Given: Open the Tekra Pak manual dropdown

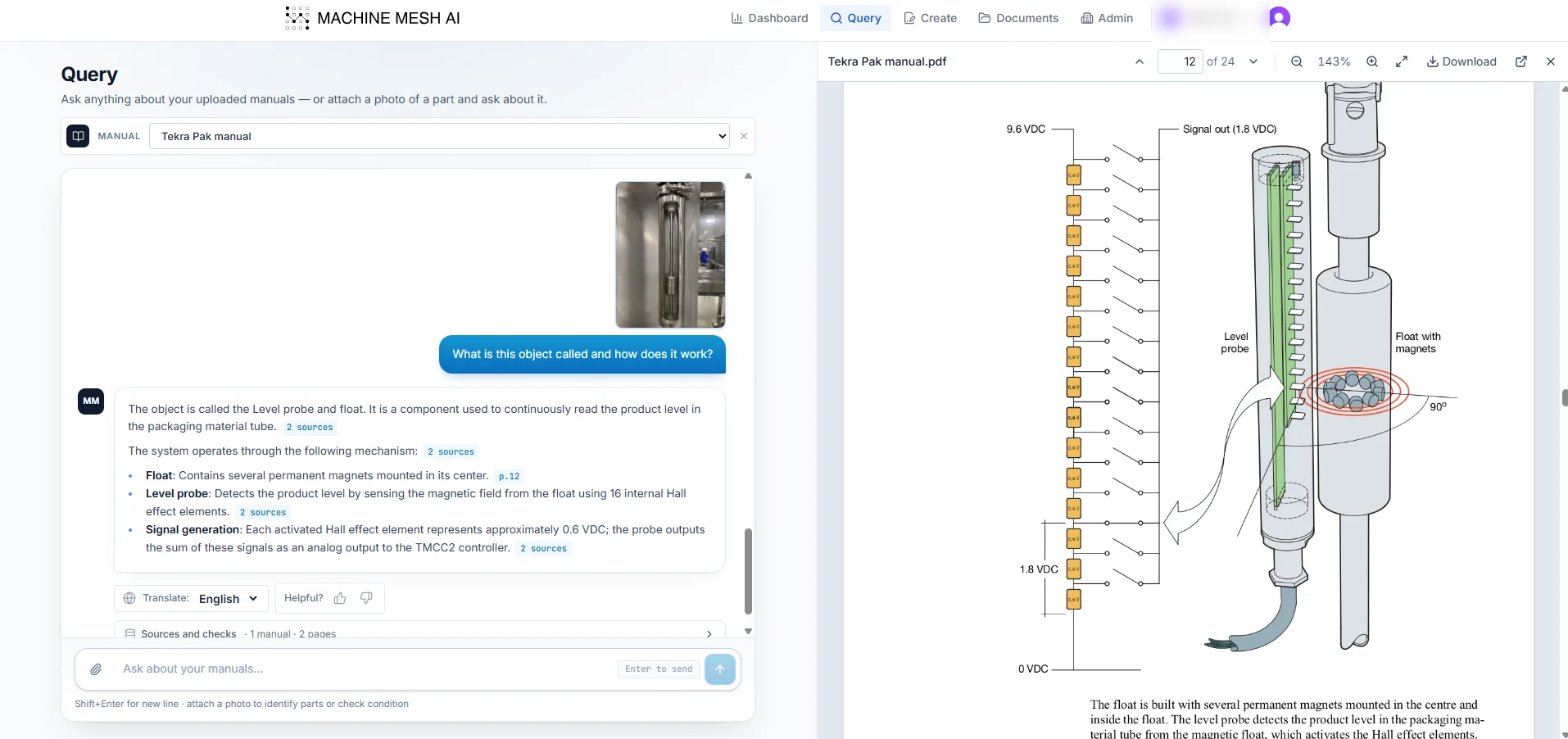Looking at the screenshot, I should point(439,136).
